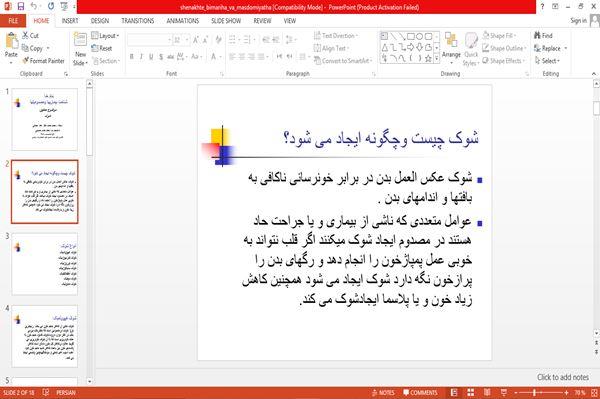Select the Right Arrow shape in the gallery

(411, 47)
